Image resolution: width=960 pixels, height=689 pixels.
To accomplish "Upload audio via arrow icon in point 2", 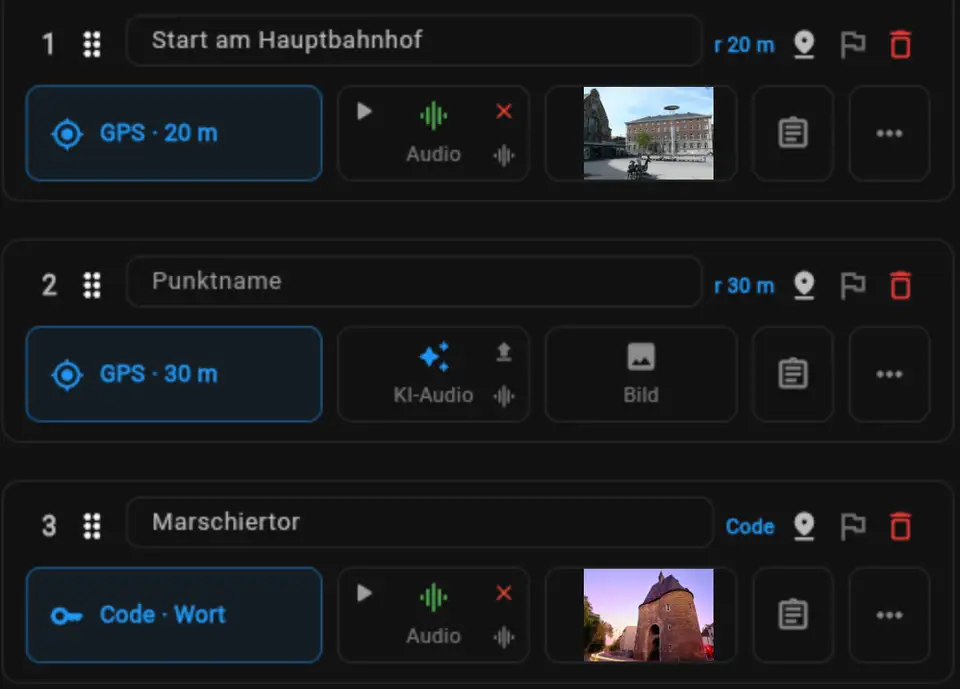I will [x=504, y=352].
